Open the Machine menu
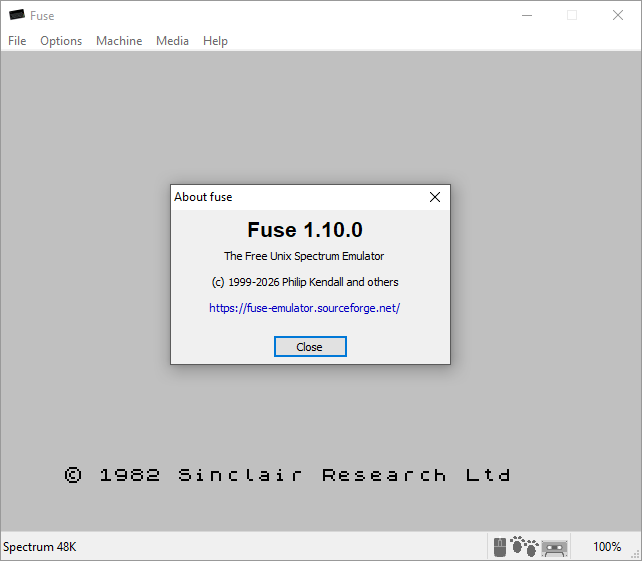The image size is (642, 561). tap(119, 41)
